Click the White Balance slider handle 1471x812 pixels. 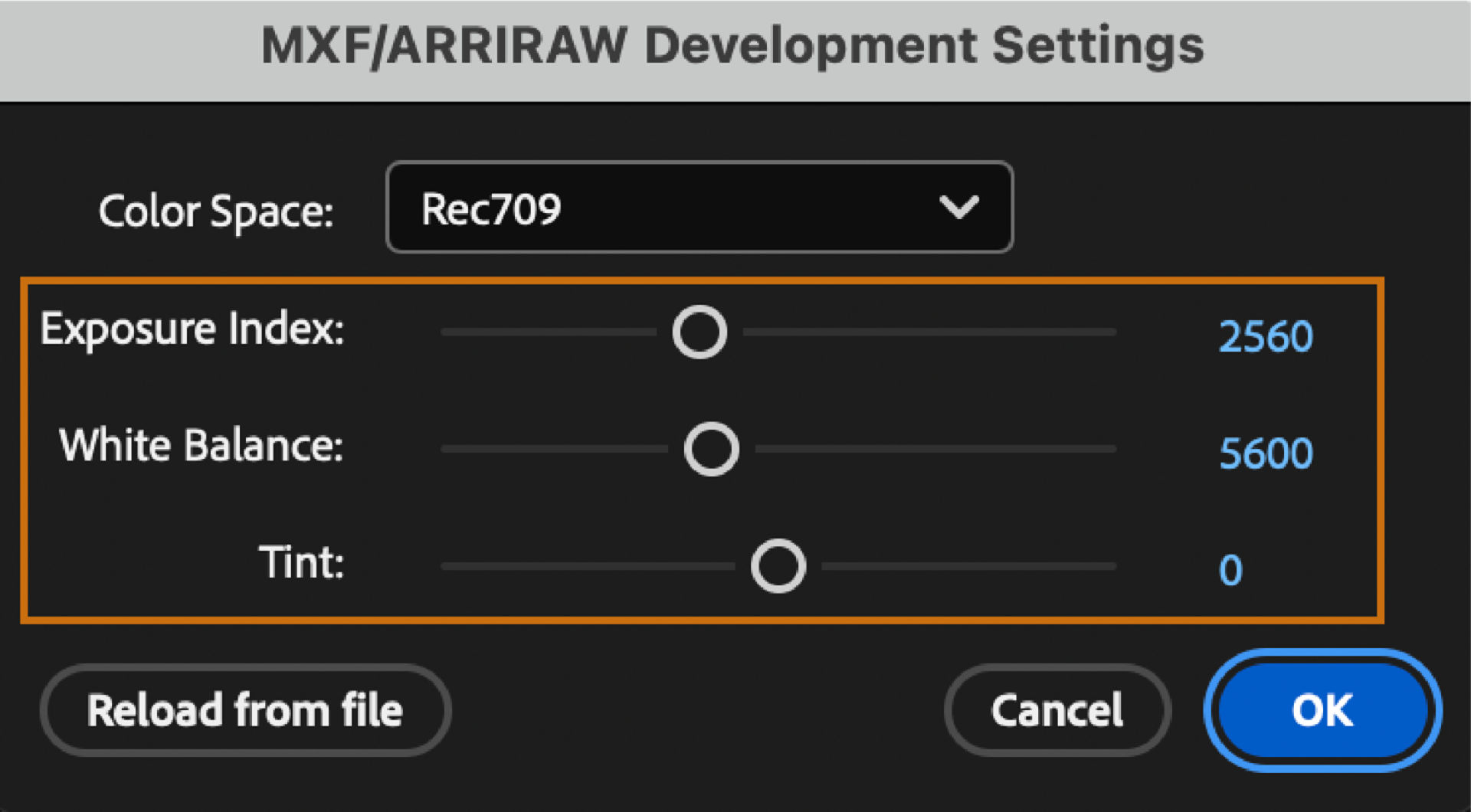[711, 449]
